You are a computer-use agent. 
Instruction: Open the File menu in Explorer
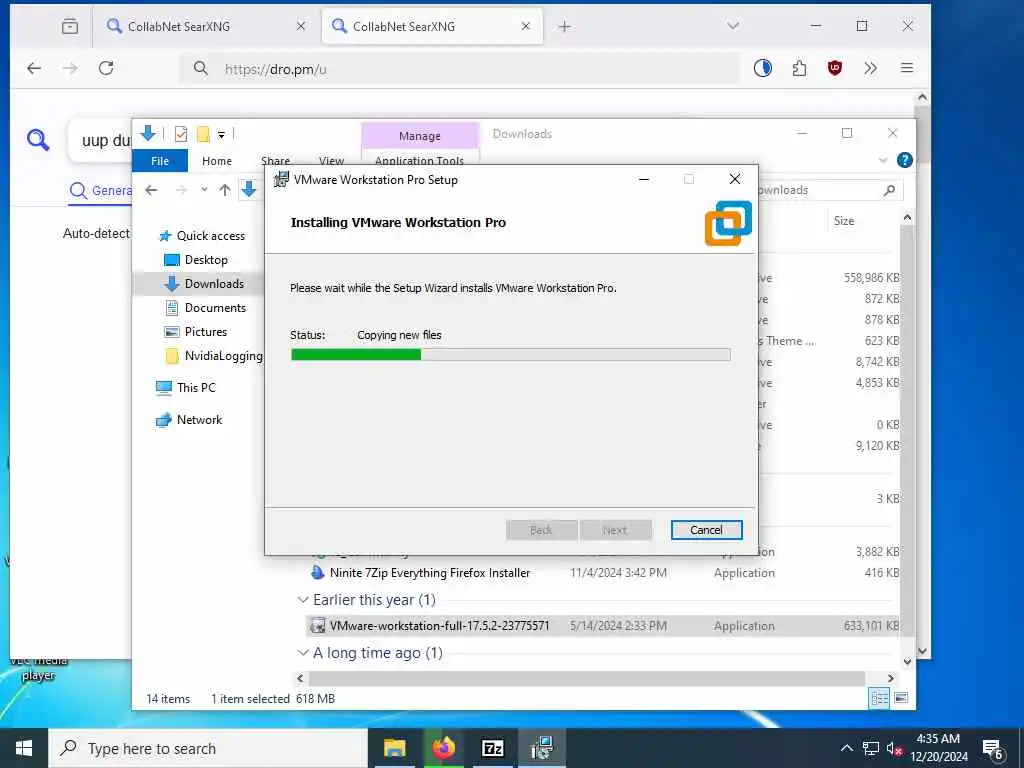160,161
